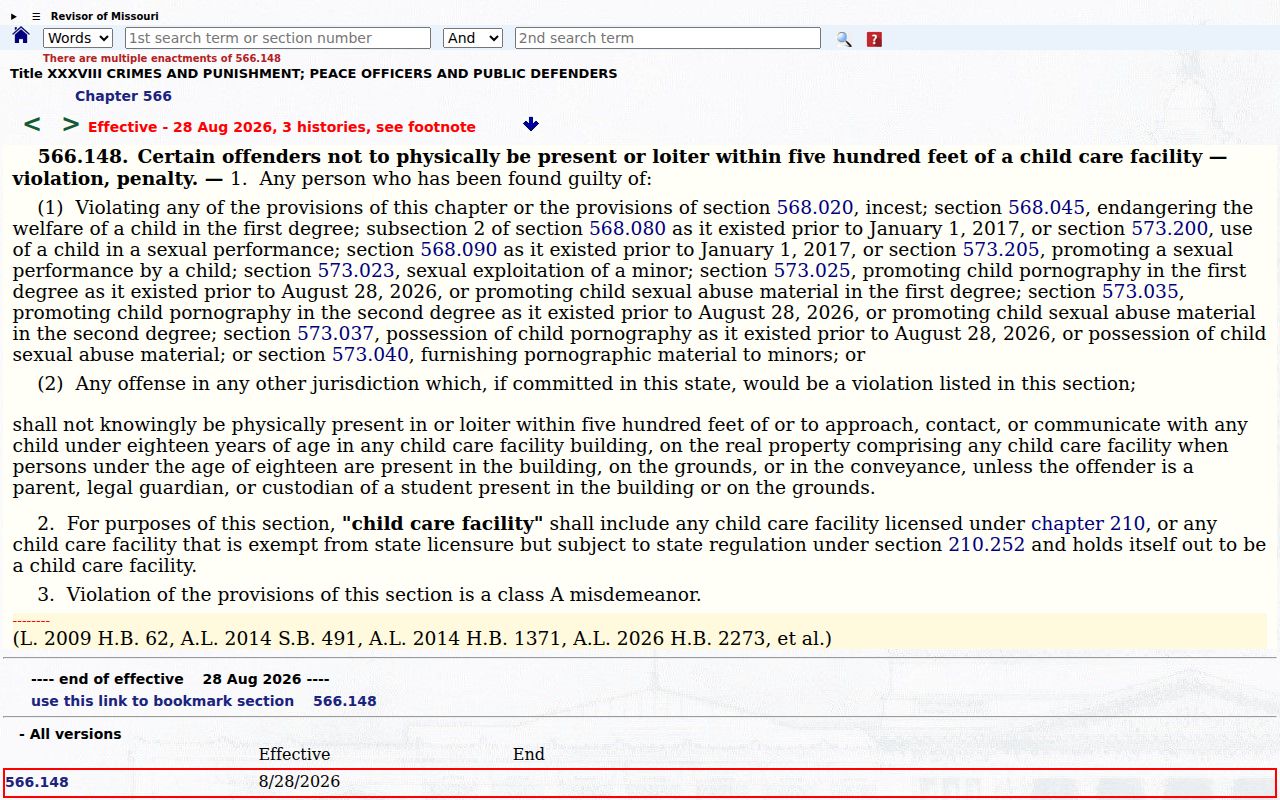Screen dimensions: 1280x800
Task: Go to the home page icon
Action: click(x=21, y=36)
